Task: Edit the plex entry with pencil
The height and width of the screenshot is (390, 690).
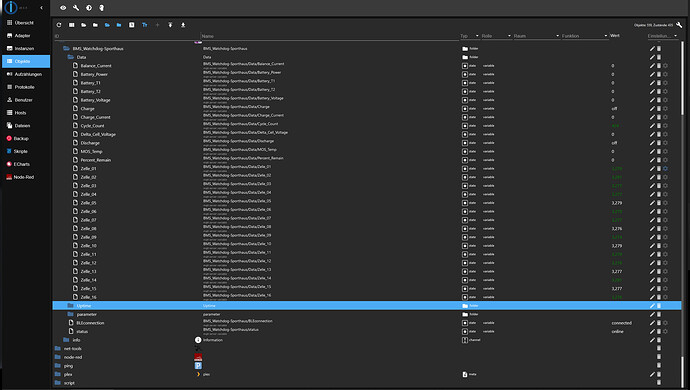Action: click(x=652, y=374)
